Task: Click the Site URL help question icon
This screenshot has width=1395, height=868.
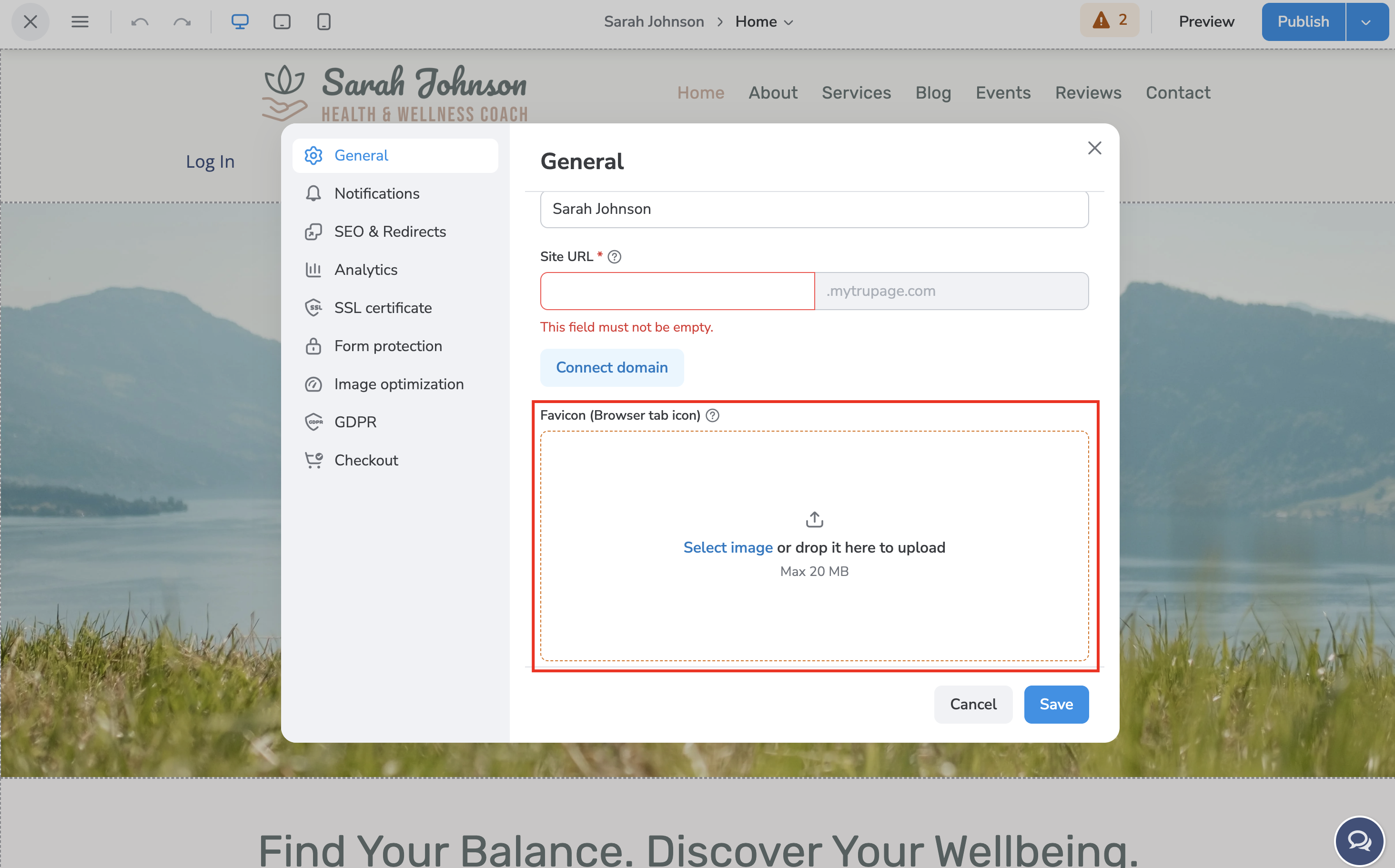Action: [614, 257]
